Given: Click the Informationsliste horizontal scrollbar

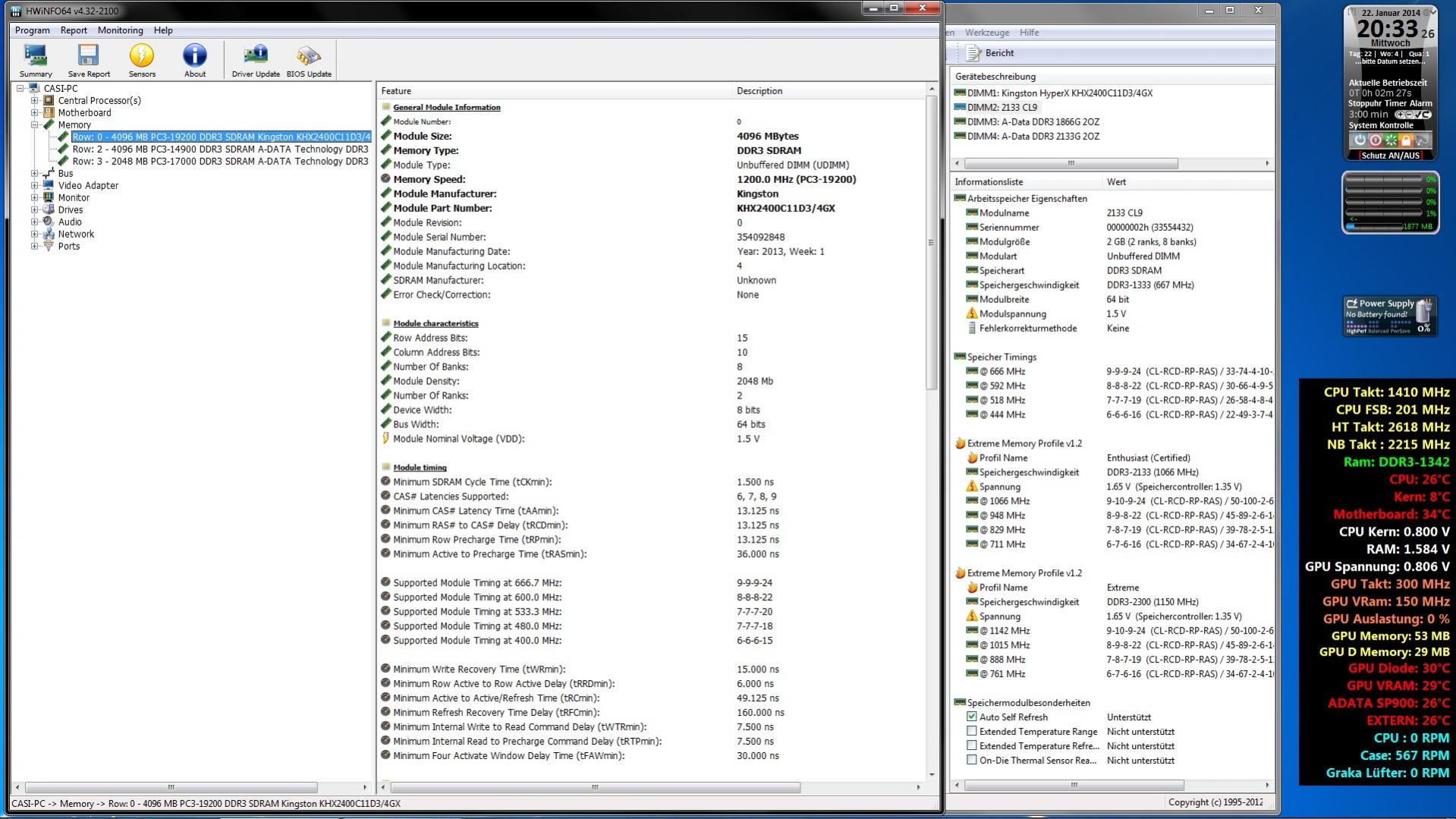Looking at the screenshot, I should [1073, 785].
